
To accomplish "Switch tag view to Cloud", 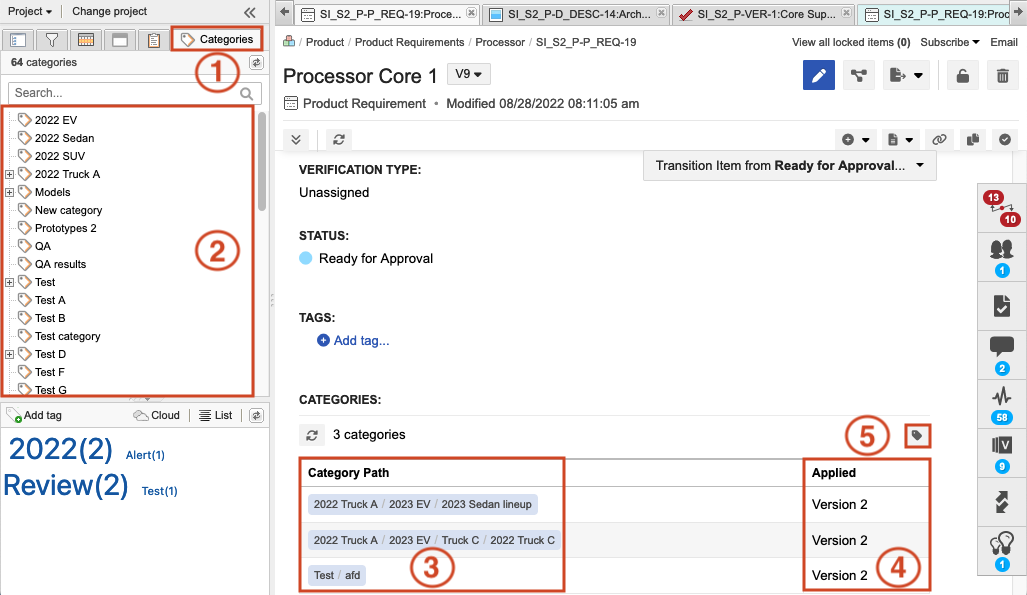I will coord(157,415).
